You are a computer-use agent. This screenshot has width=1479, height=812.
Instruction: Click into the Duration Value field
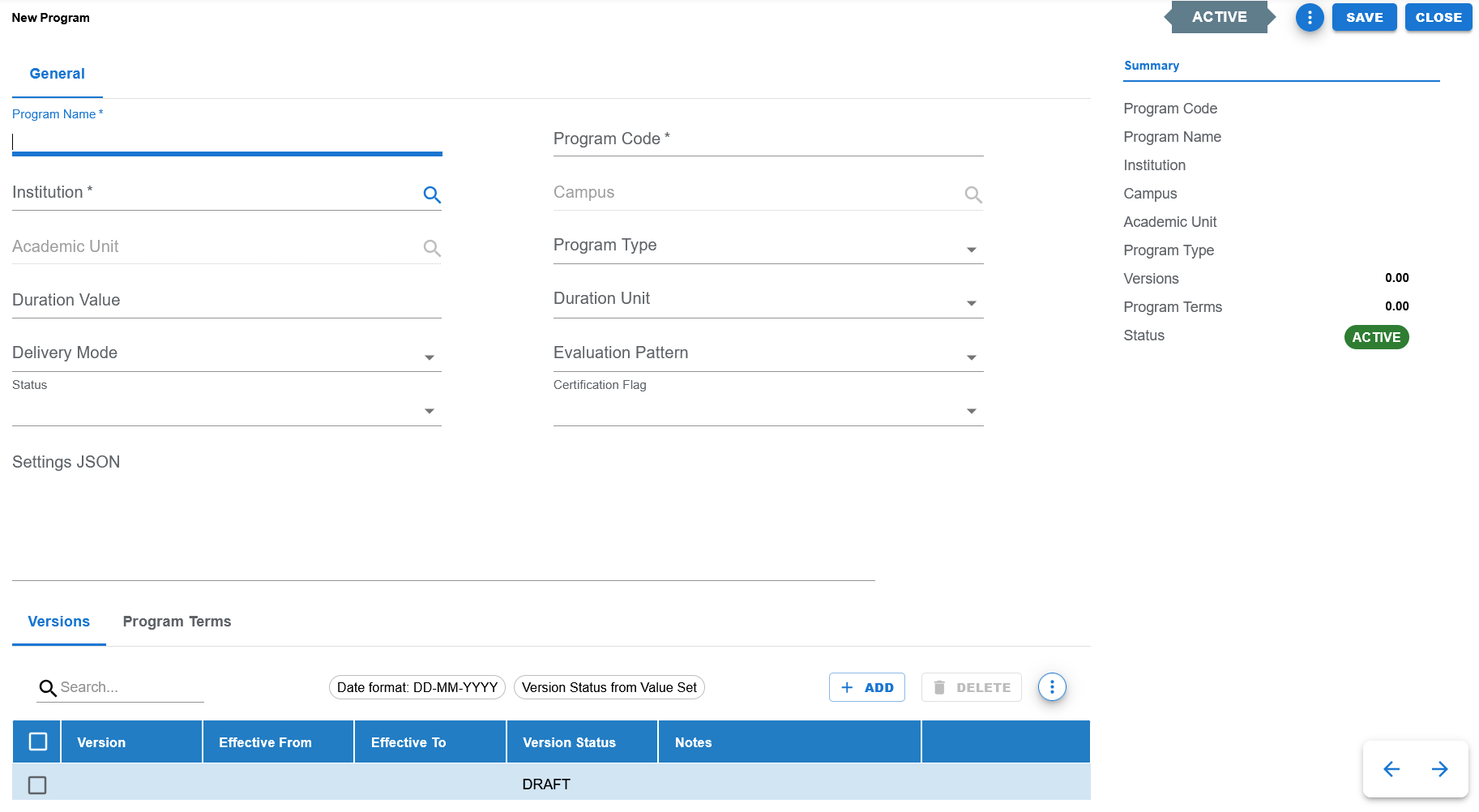pyautogui.click(x=227, y=301)
